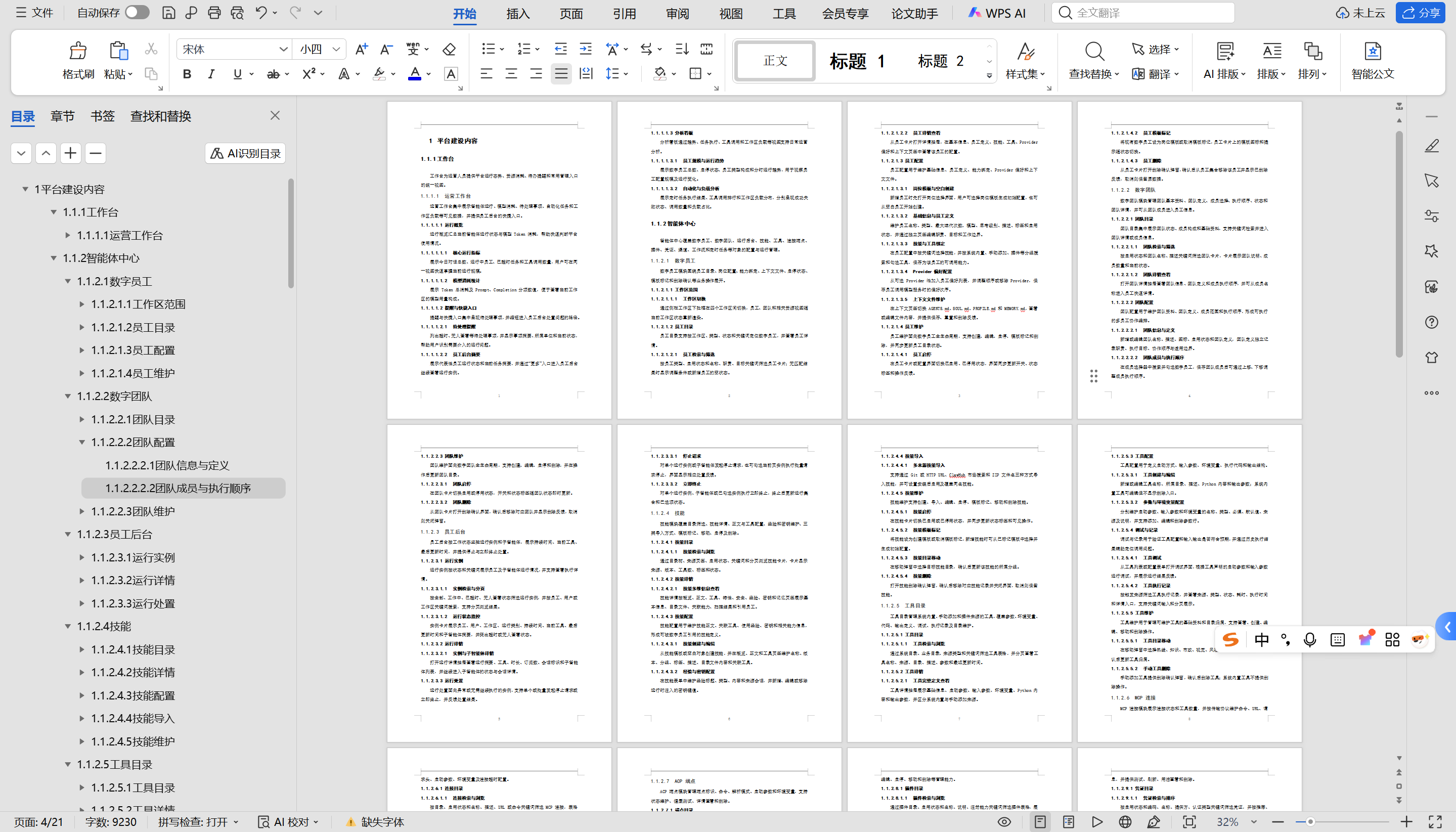Click the 全文翻译 search input field

click(1143, 13)
